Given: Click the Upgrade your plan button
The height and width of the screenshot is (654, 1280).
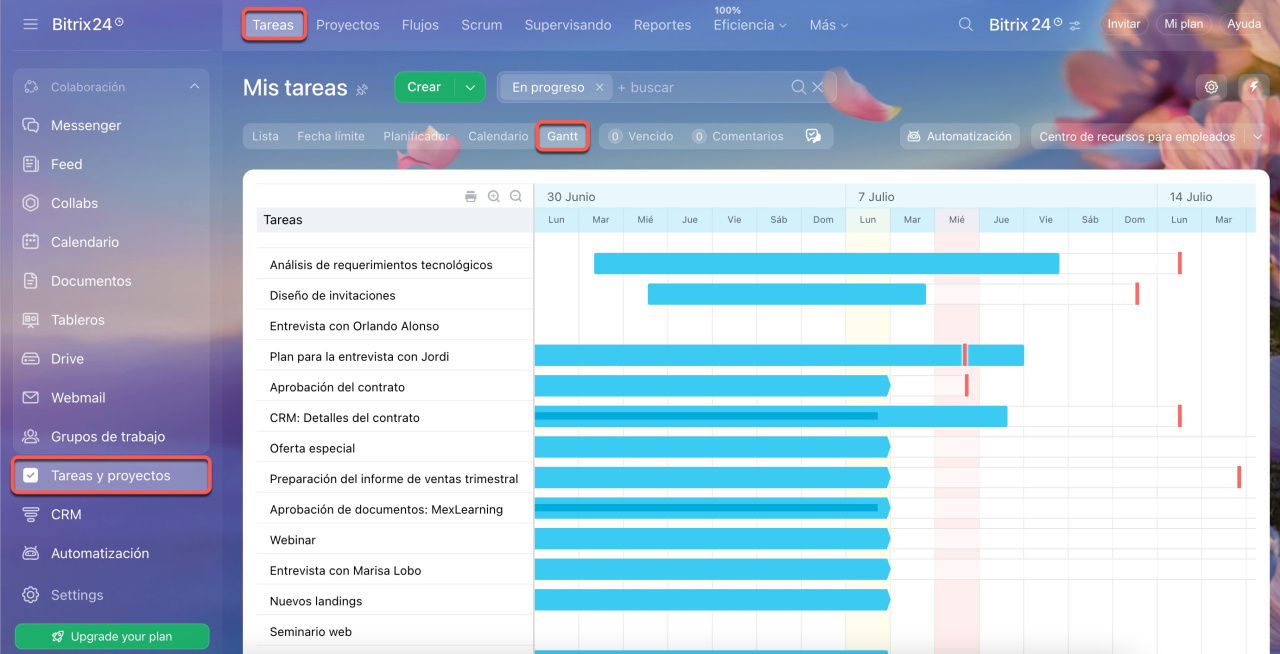Looking at the screenshot, I should point(112,636).
